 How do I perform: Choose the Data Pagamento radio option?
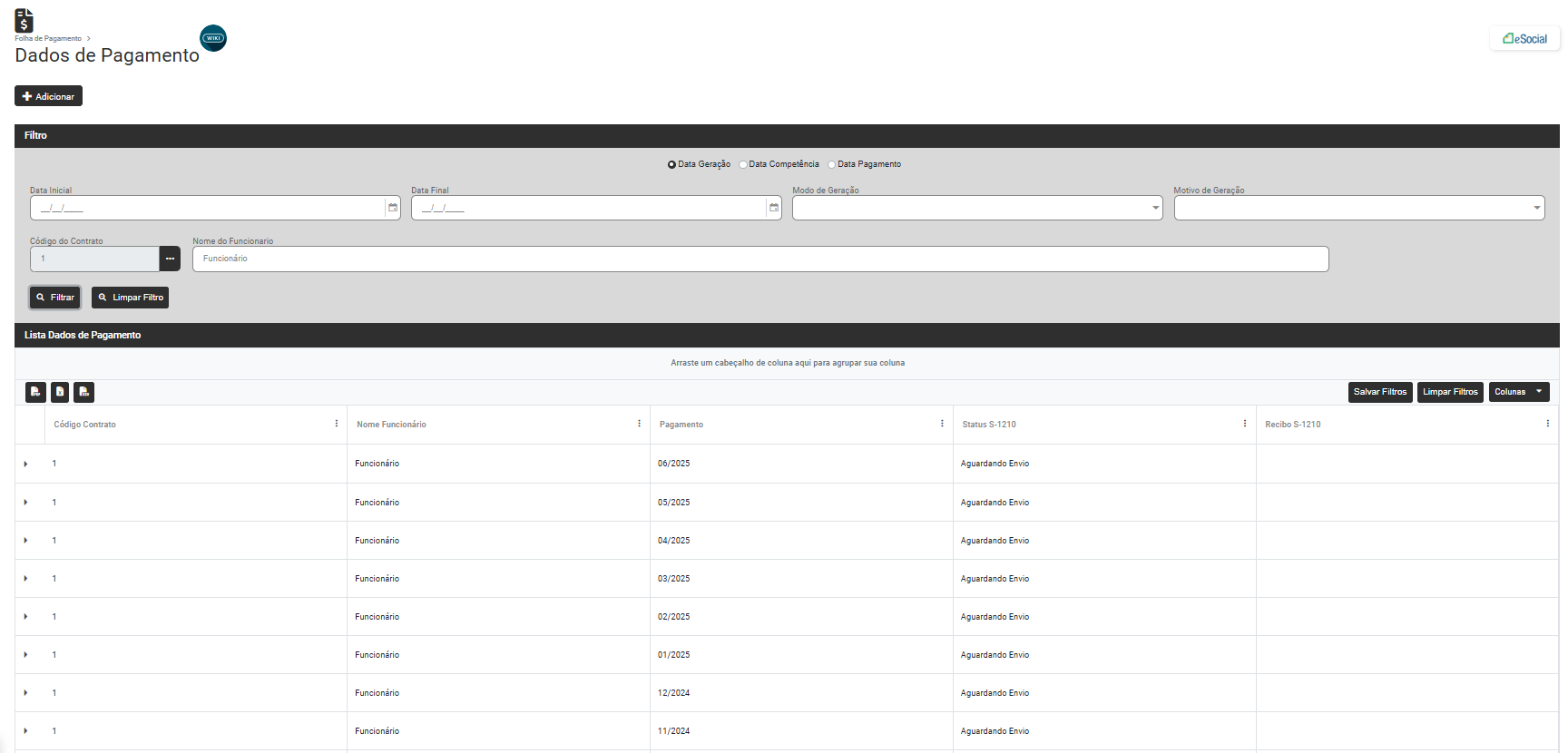(832, 164)
